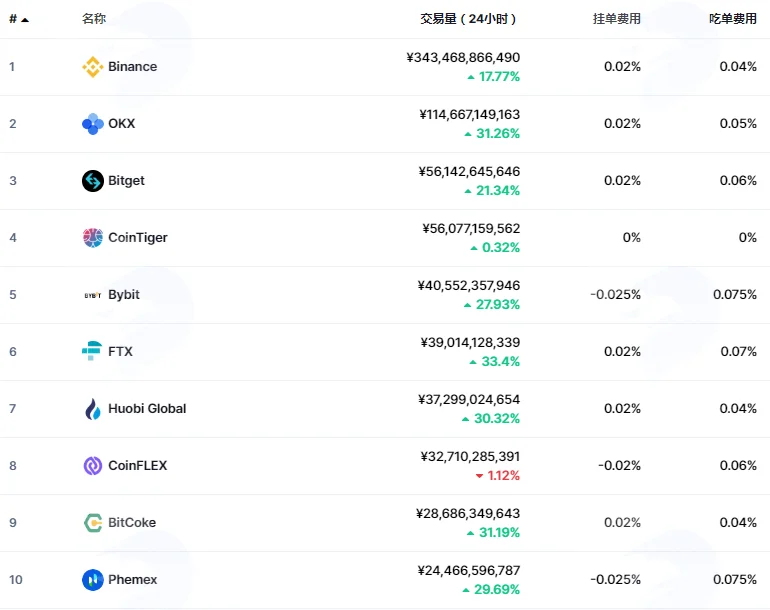
Task: Sort by 吃单费用 column header
Action: (x=732, y=19)
